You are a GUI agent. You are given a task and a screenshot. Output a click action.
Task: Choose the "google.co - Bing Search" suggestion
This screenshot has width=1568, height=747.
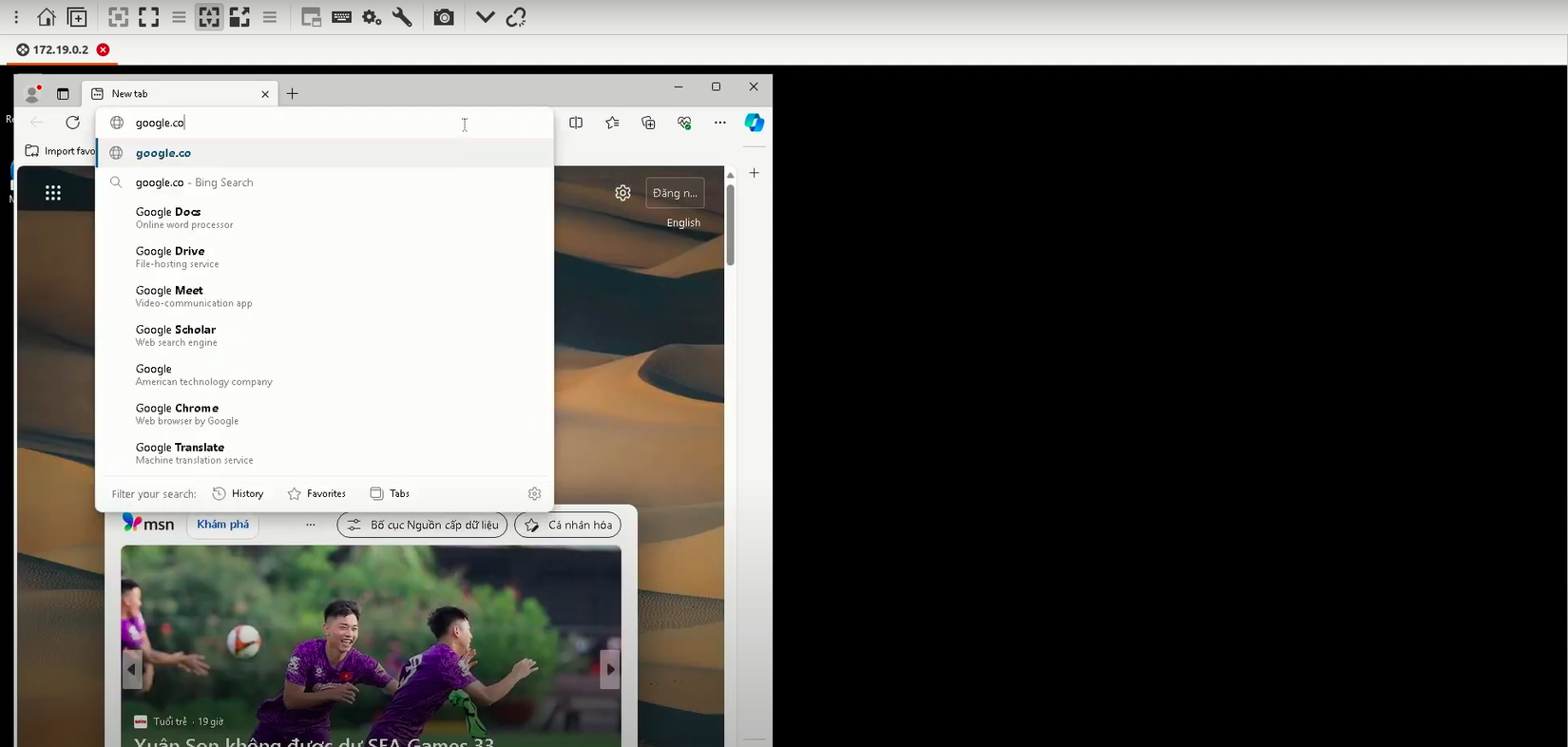[x=325, y=182]
